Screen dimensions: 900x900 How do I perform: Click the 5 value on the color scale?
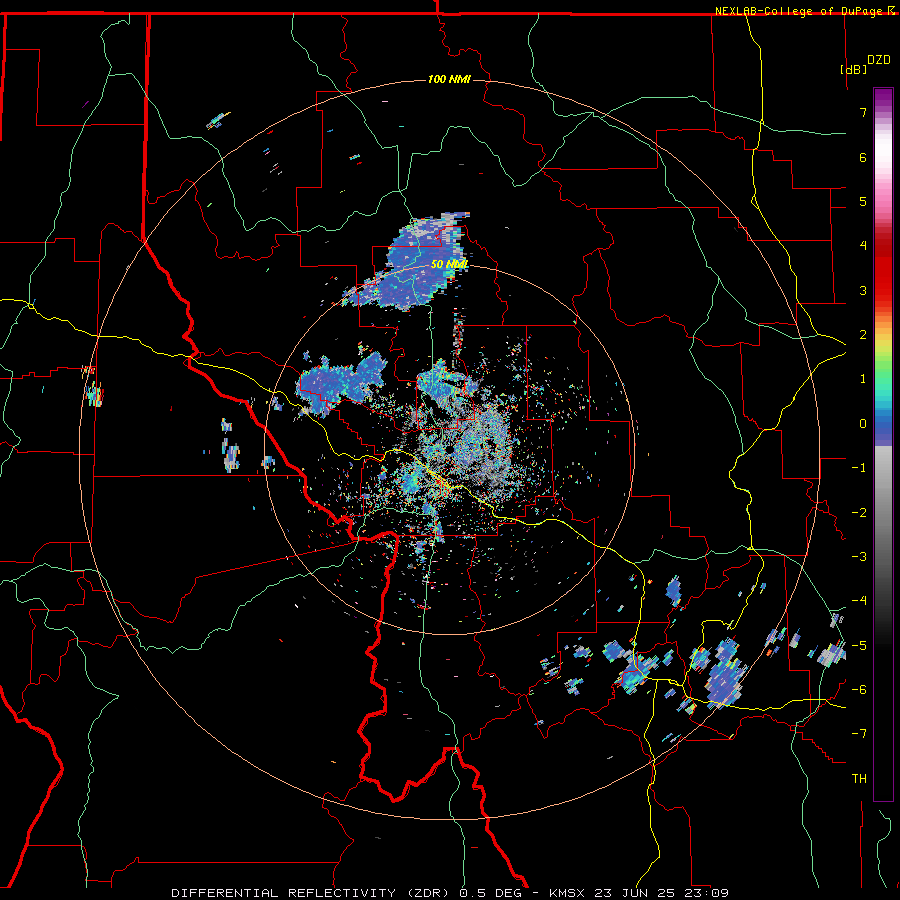[863, 201]
